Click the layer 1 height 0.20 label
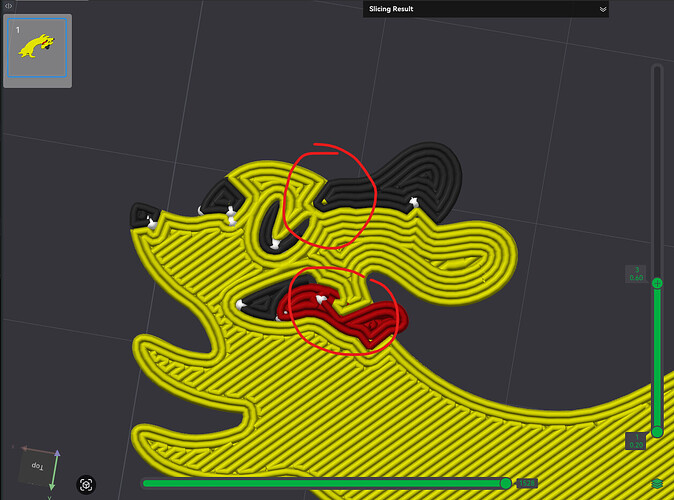The image size is (674, 500). tap(636, 441)
